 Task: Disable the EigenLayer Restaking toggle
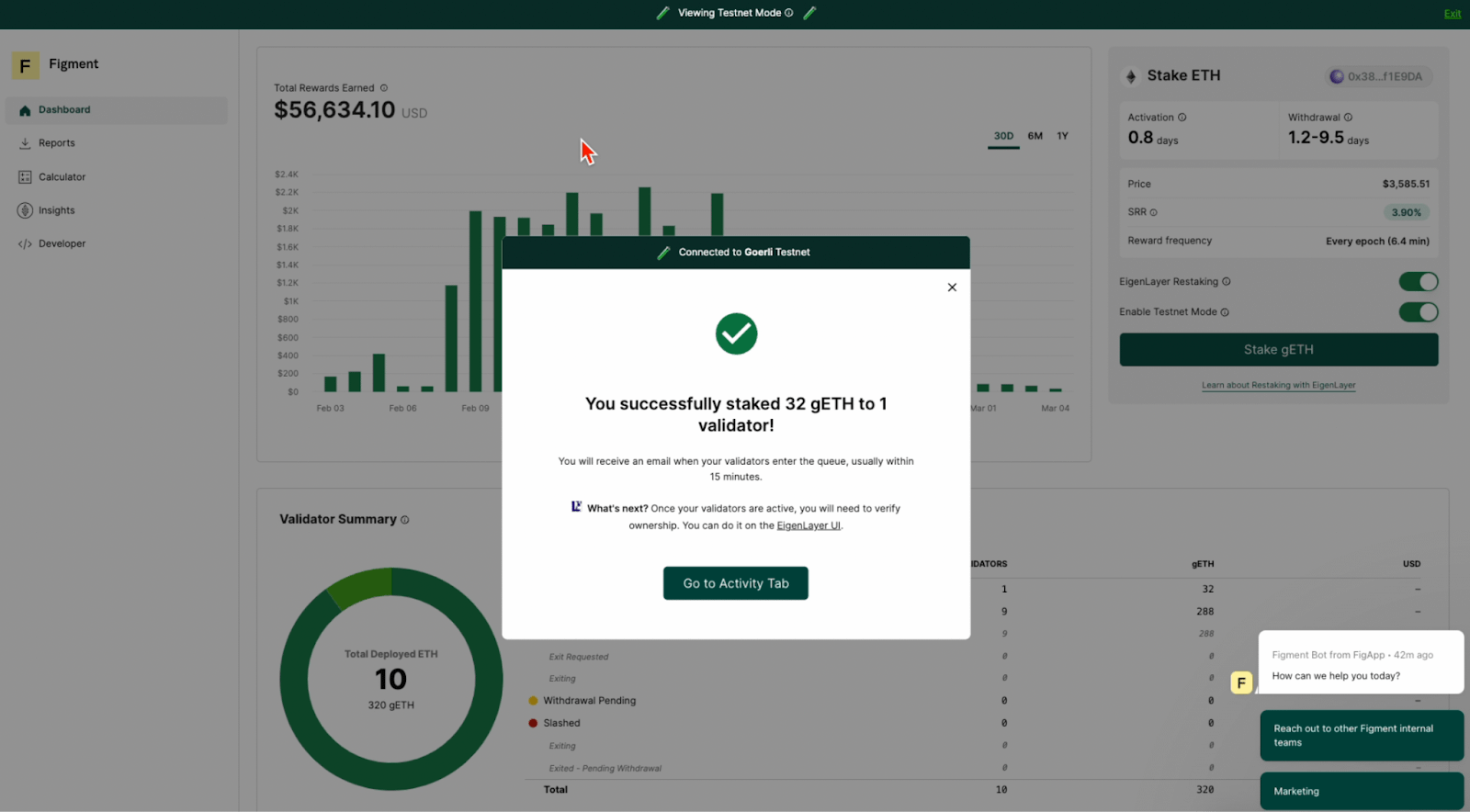1418,282
